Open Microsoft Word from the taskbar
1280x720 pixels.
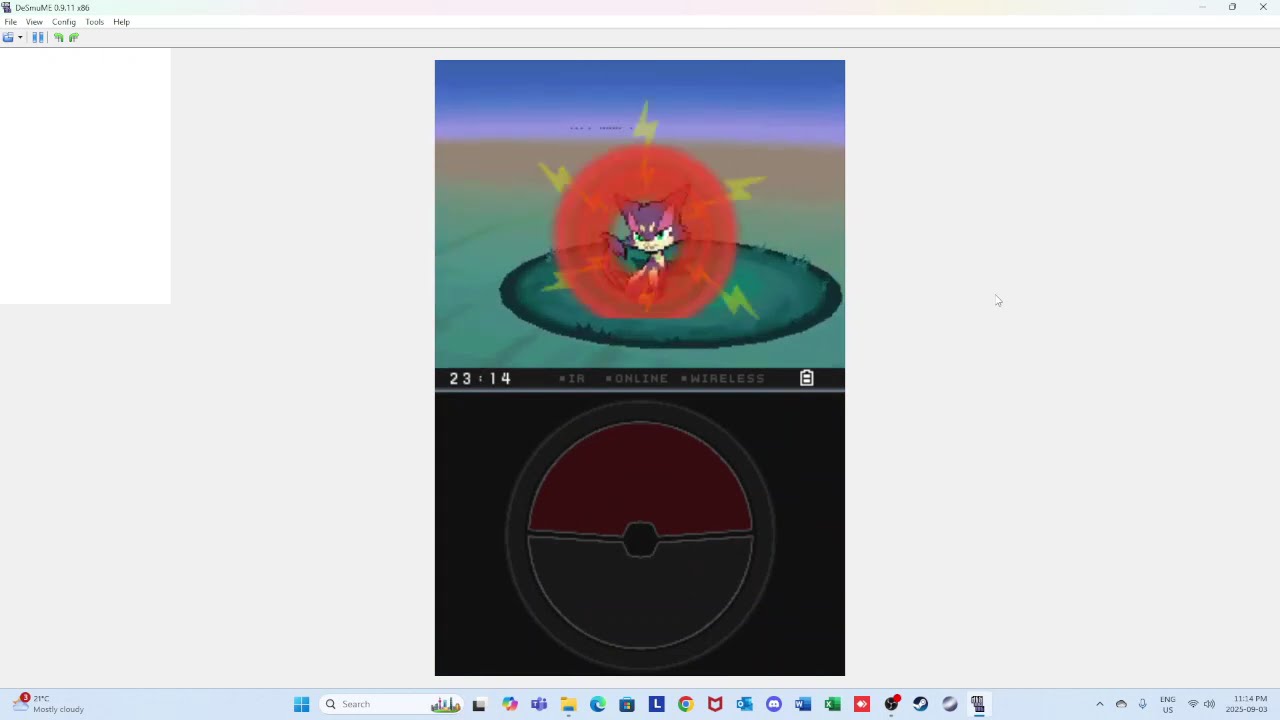(x=803, y=704)
